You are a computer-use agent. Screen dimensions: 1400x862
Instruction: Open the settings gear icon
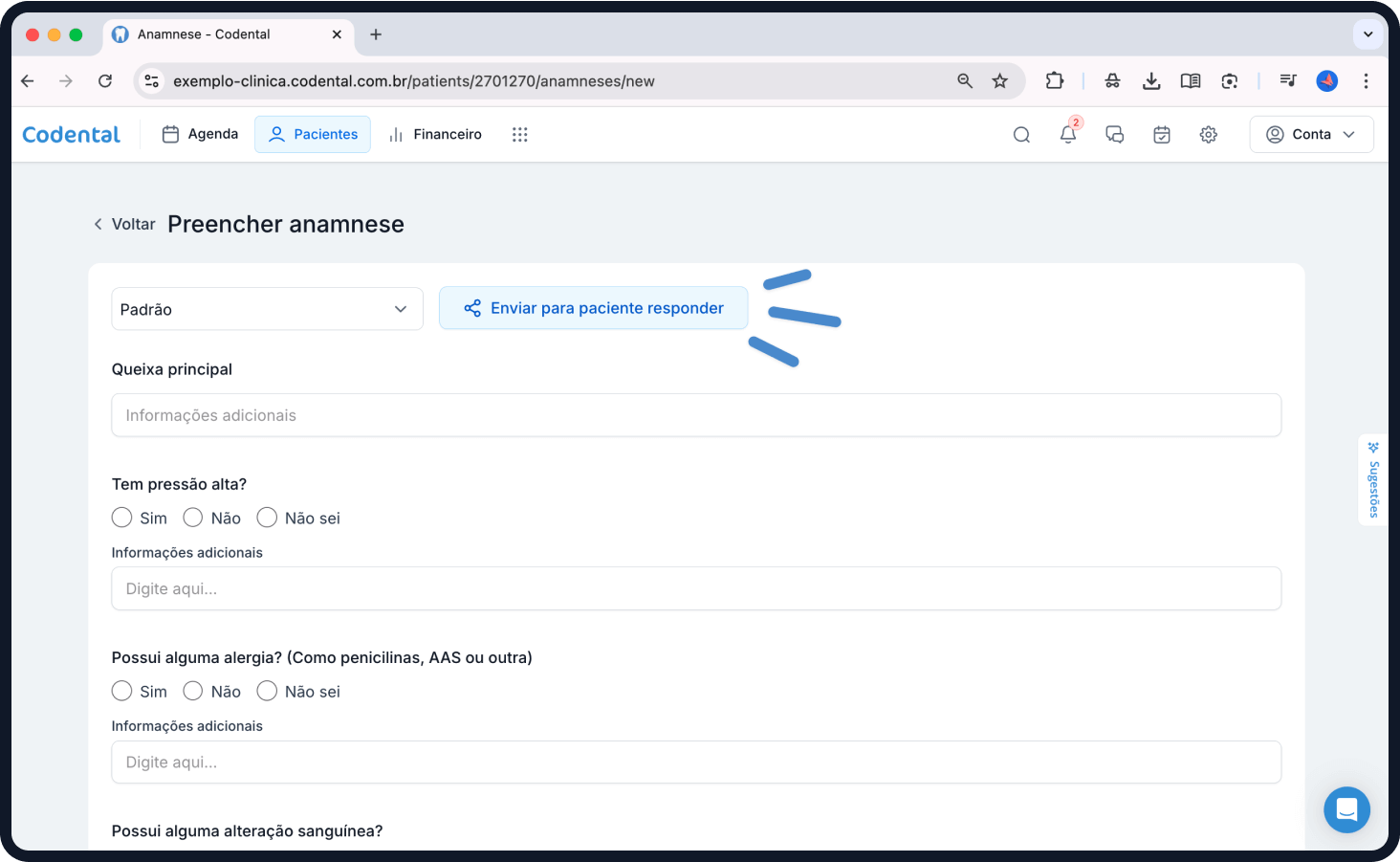point(1208,135)
